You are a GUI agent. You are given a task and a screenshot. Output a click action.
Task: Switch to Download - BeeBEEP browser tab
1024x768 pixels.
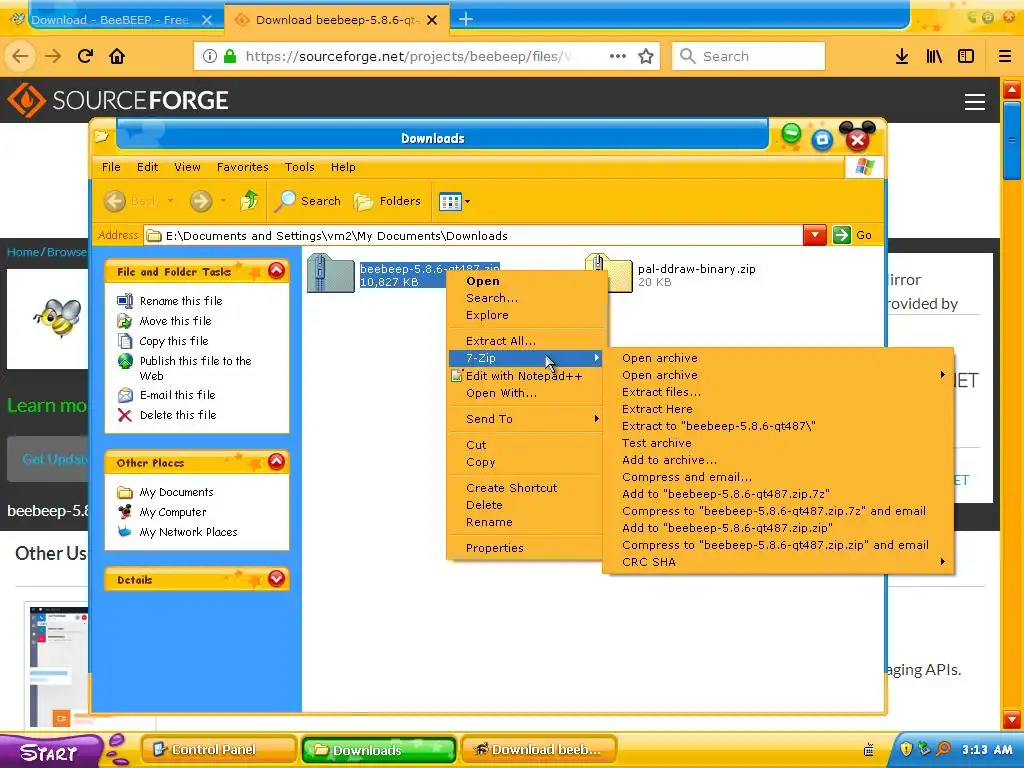111,20
